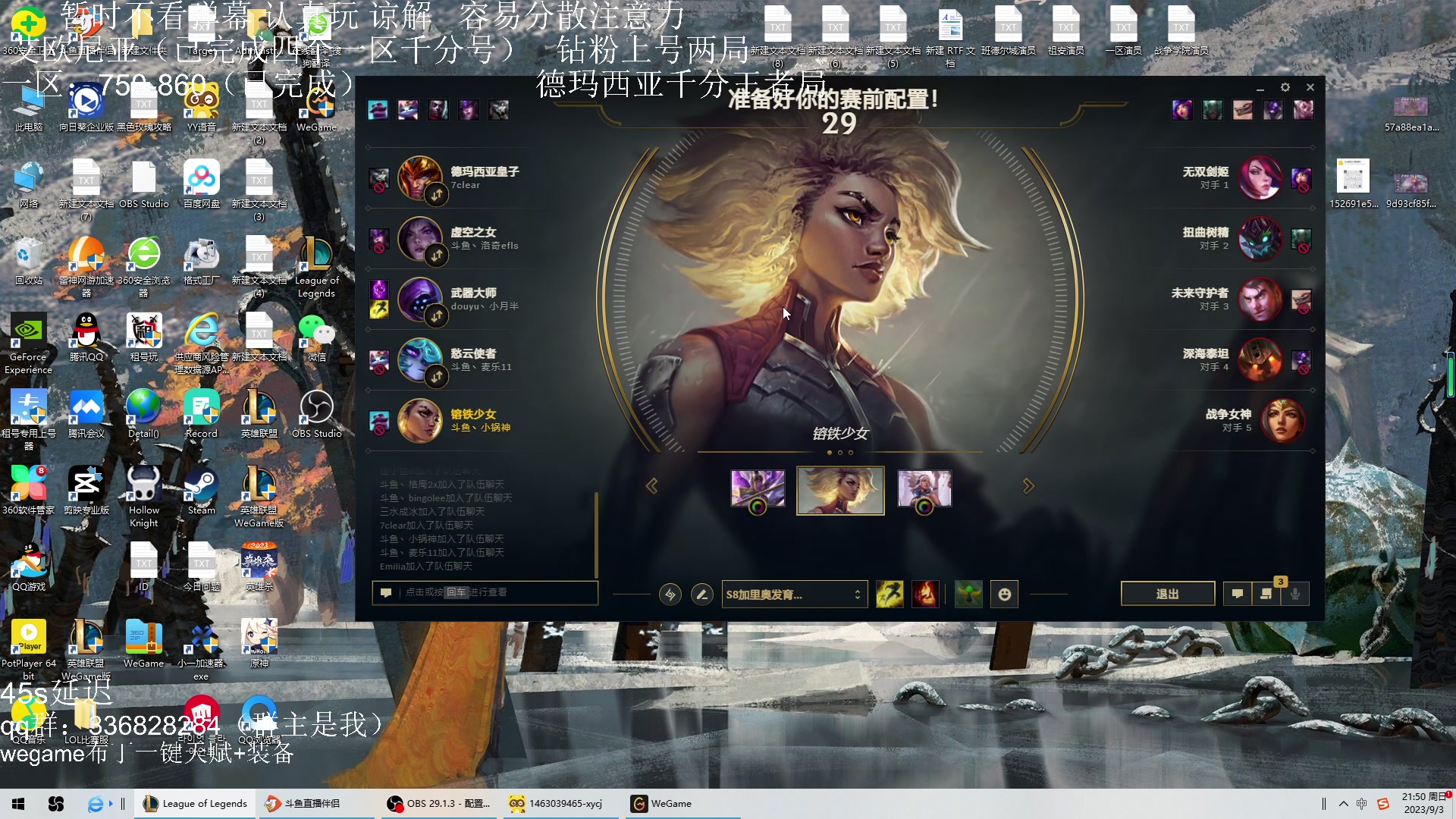1456x819 pixels.
Task: Click the 镕铁少女 name under splash art
Action: pyautogui.click(x=840, y=434)
